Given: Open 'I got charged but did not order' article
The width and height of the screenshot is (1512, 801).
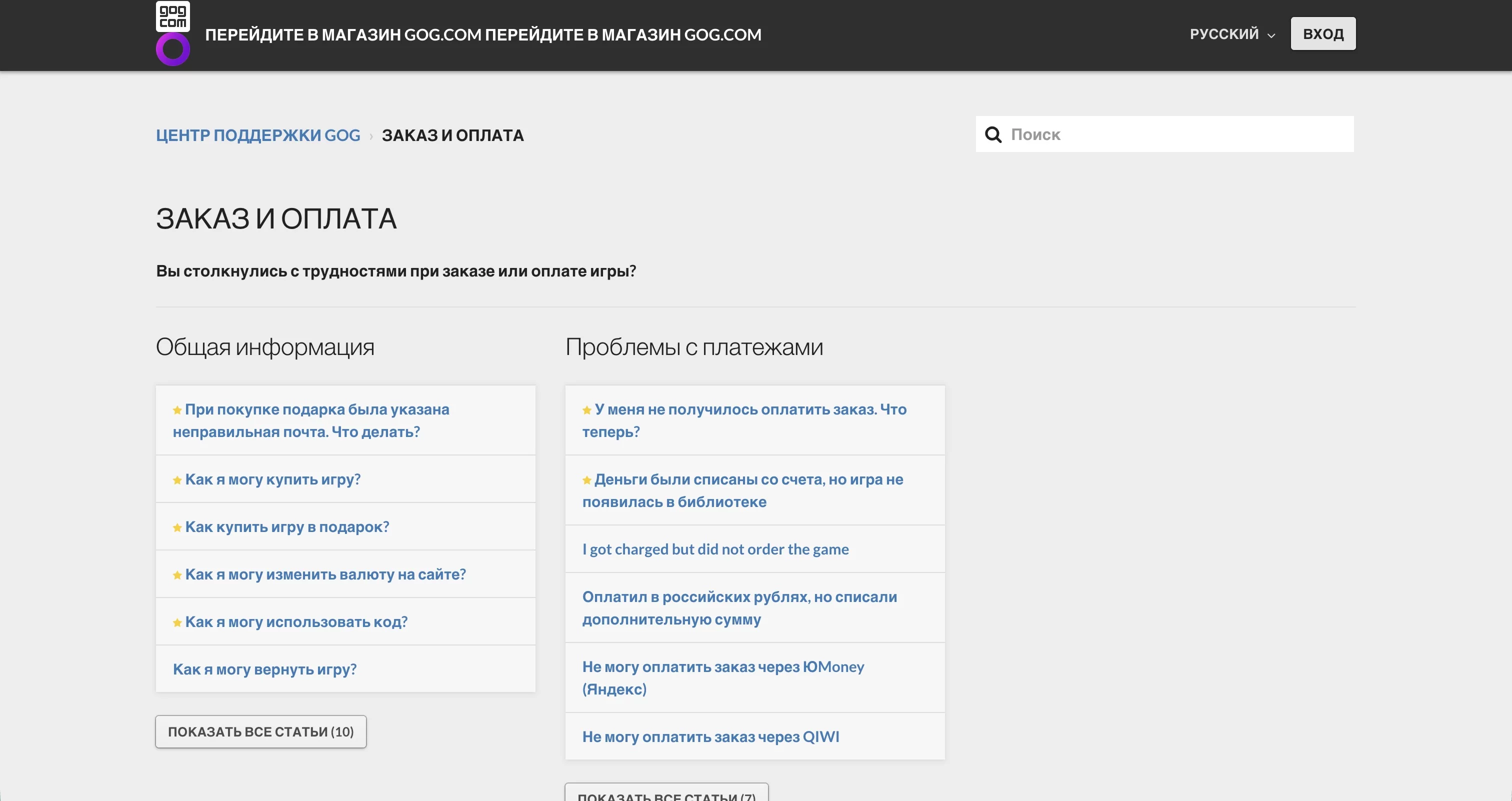Looking at the screenshot, I should [x=715, y=549].
